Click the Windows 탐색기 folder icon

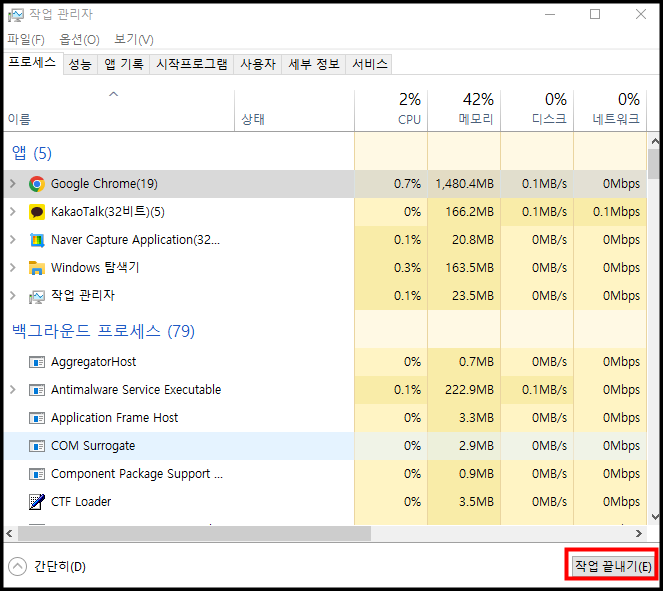click(x=37, y=268)
